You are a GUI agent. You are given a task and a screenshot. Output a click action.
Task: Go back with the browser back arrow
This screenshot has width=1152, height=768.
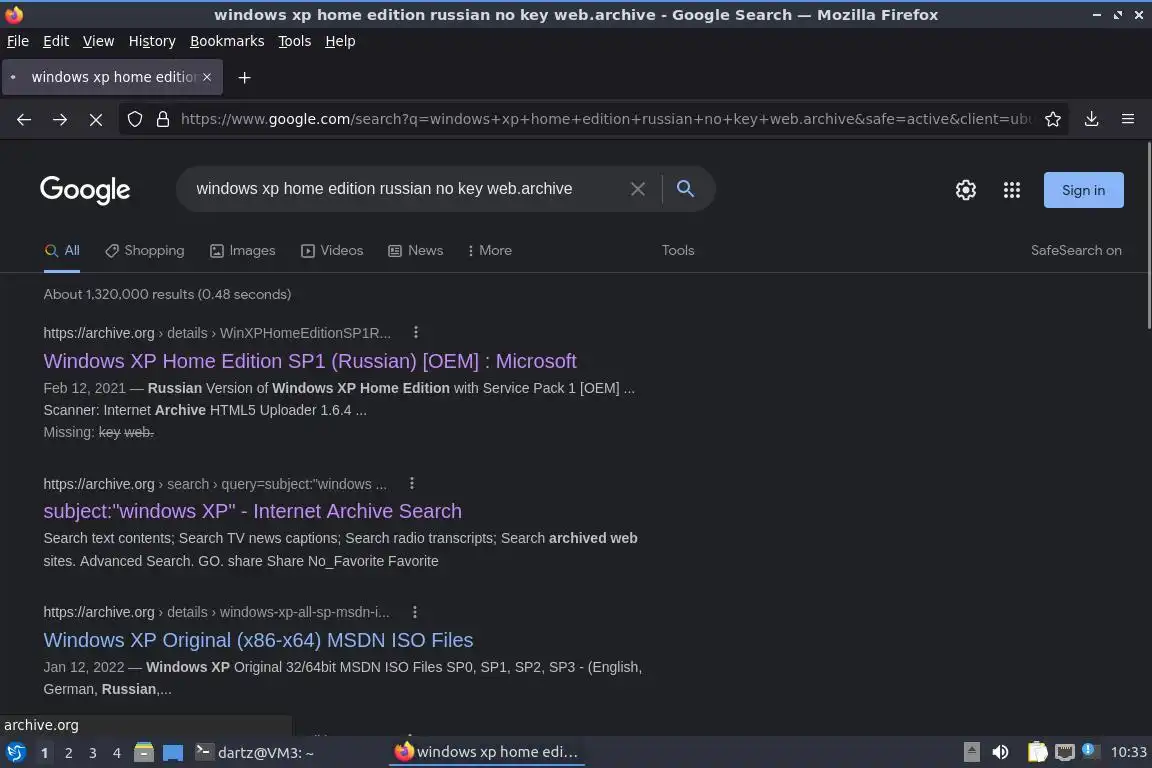24,119
